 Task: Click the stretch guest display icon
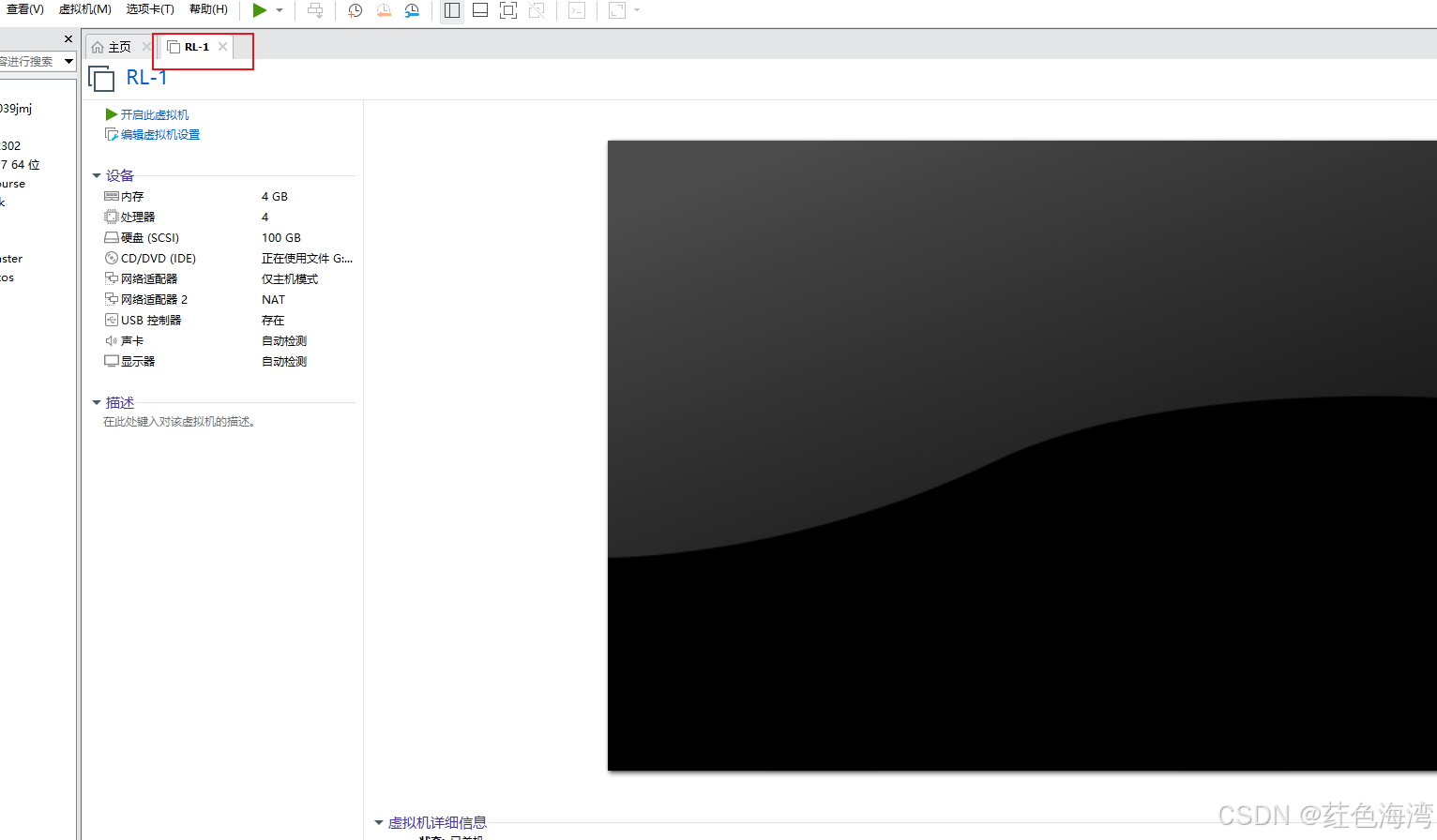pyautogui.click(x=616, y=10)
